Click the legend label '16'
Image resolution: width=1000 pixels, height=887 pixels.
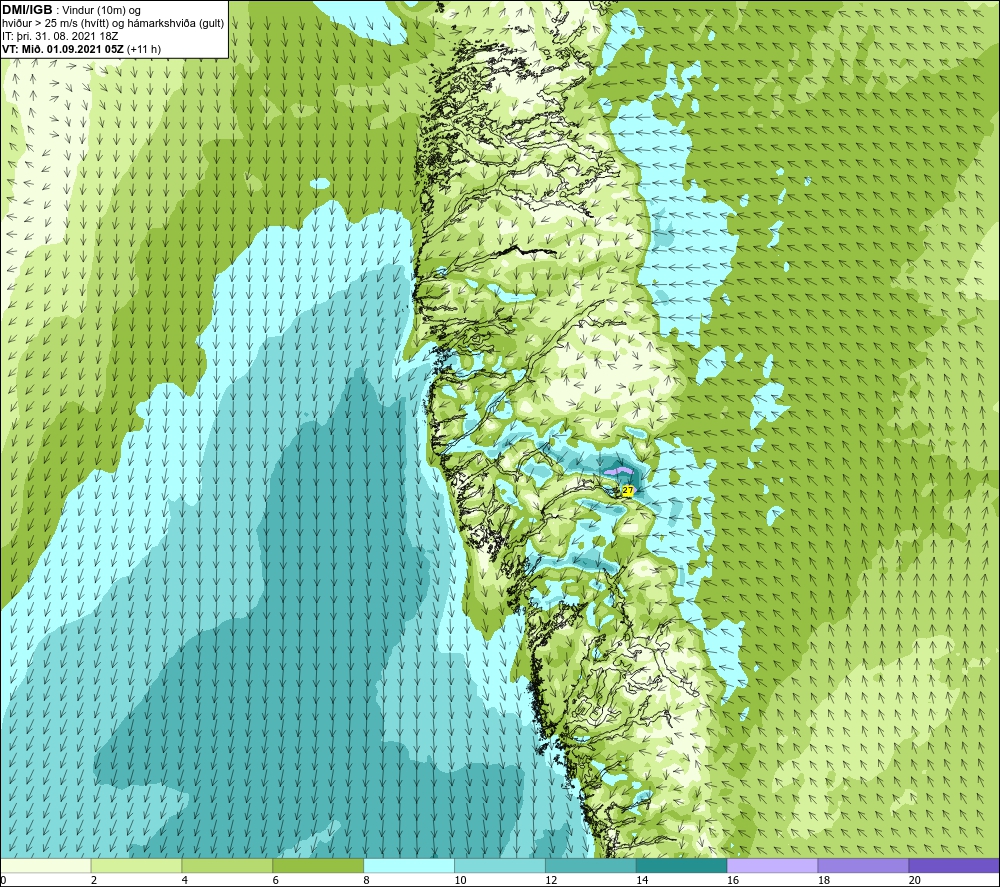point(733,881)
